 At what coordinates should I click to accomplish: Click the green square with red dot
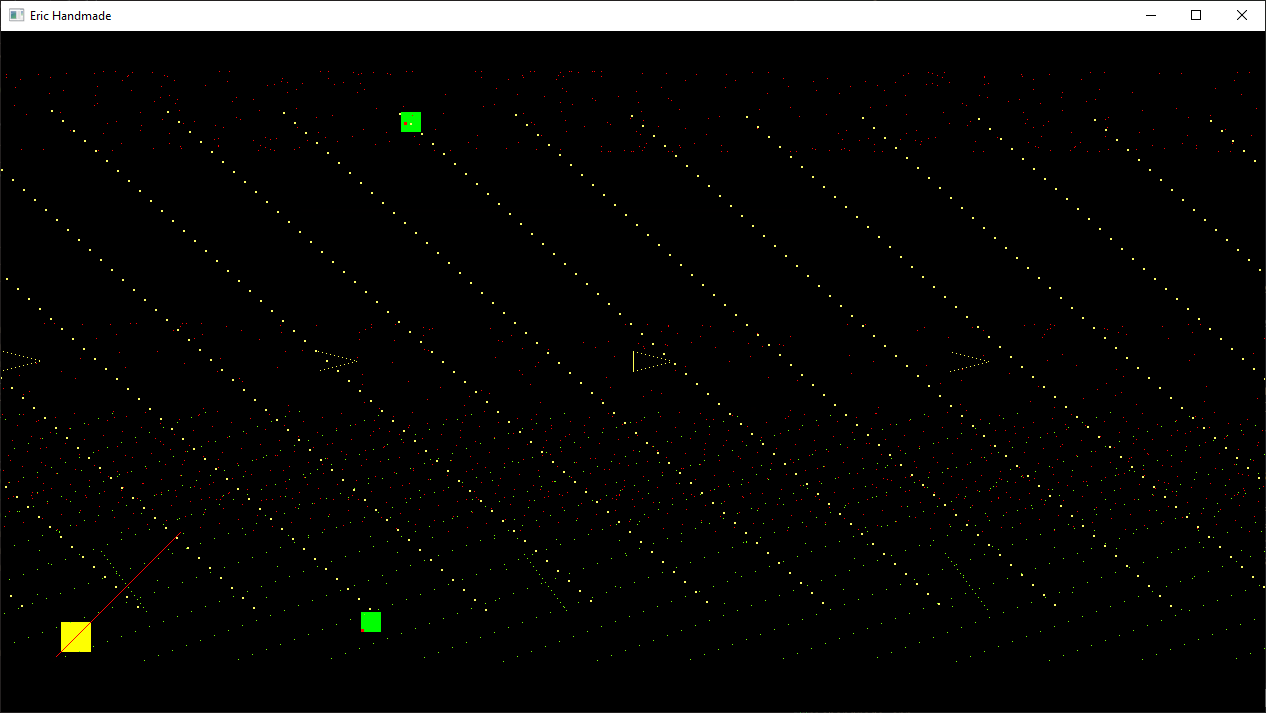coord(411,122)
